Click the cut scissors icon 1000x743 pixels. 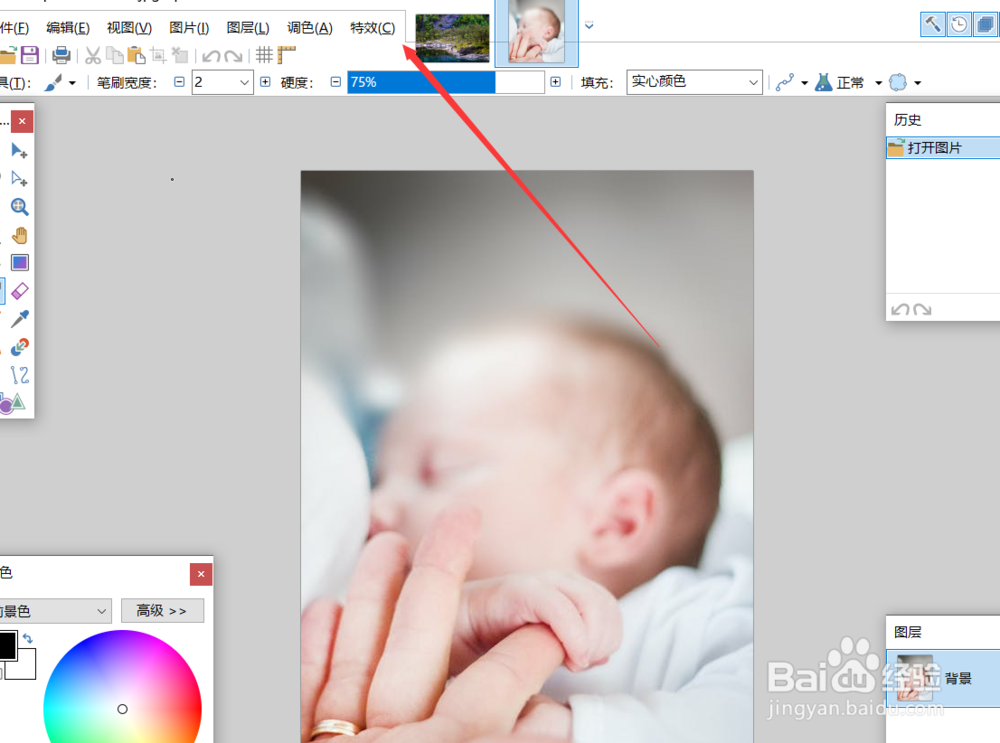[93, 55]
